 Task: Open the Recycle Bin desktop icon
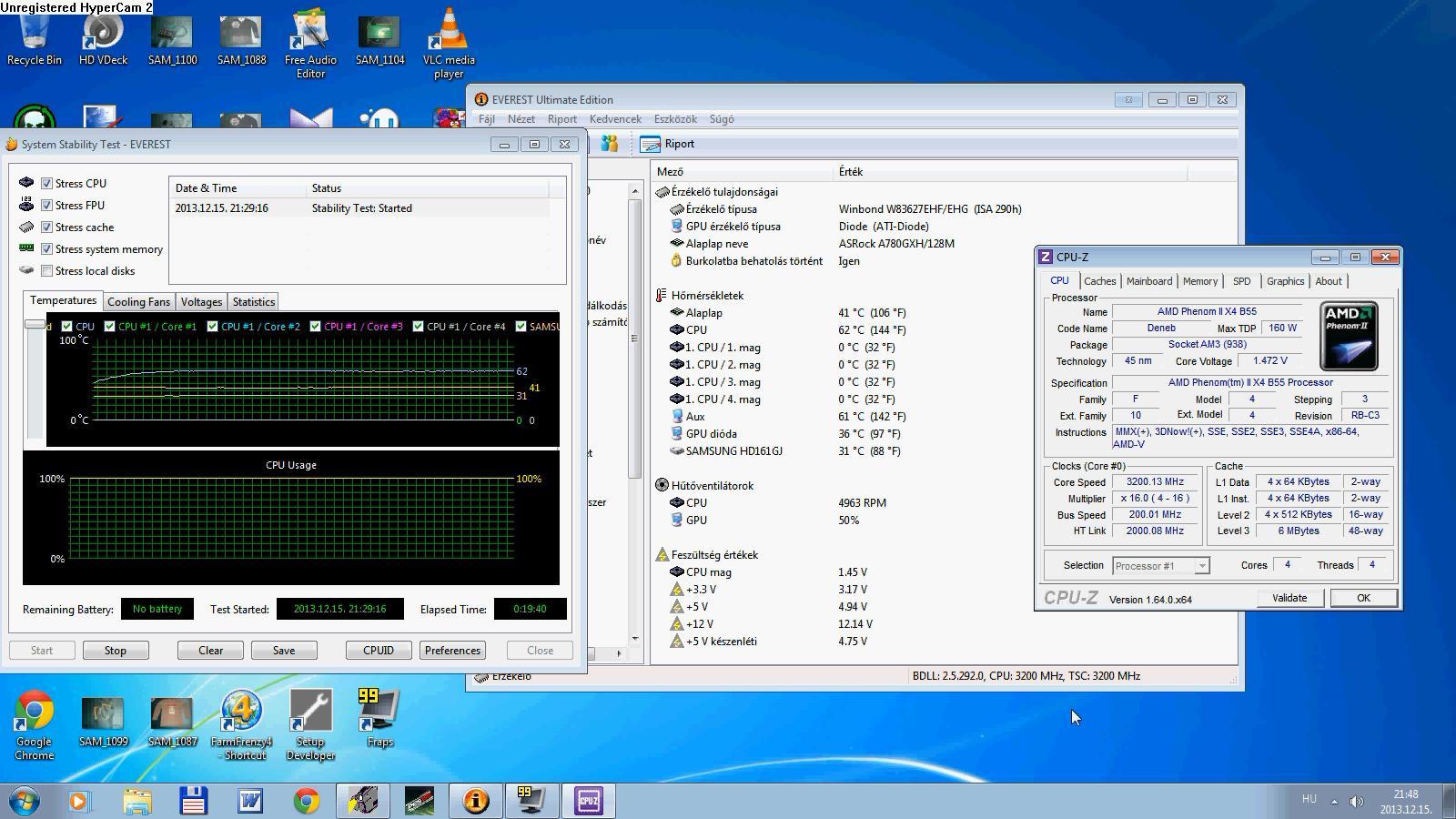coord(35,38)
